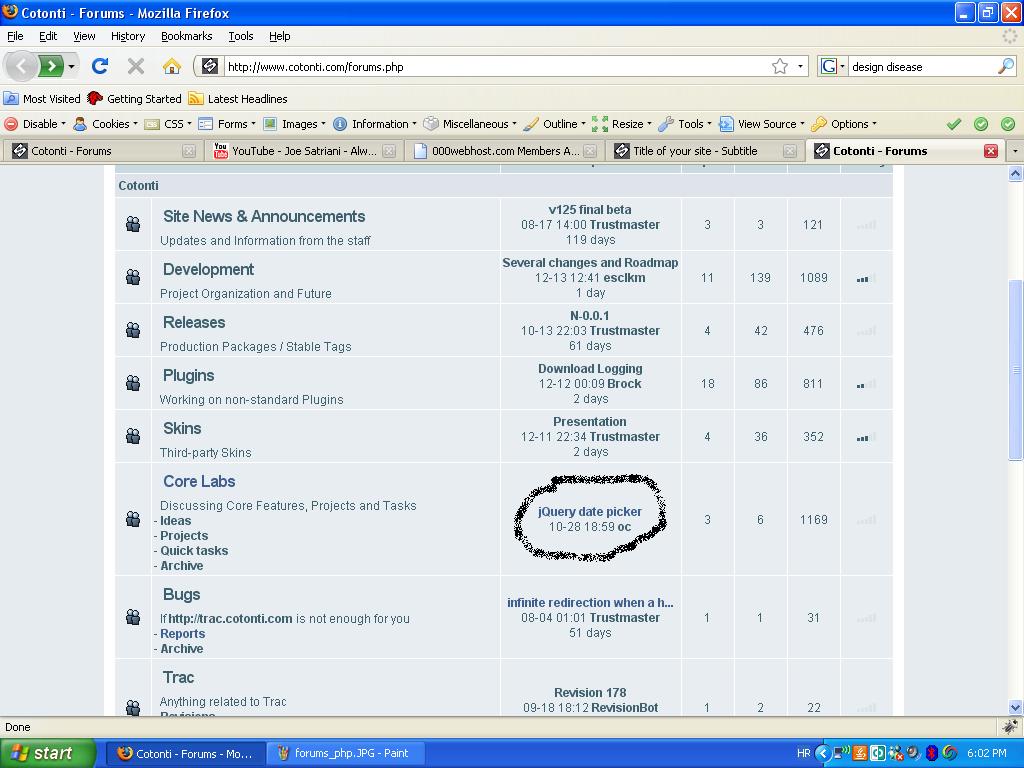The height and width of the screenshot is (768, 1024).
Task: Click the search magnifier icon
Action: (1005, 66)
